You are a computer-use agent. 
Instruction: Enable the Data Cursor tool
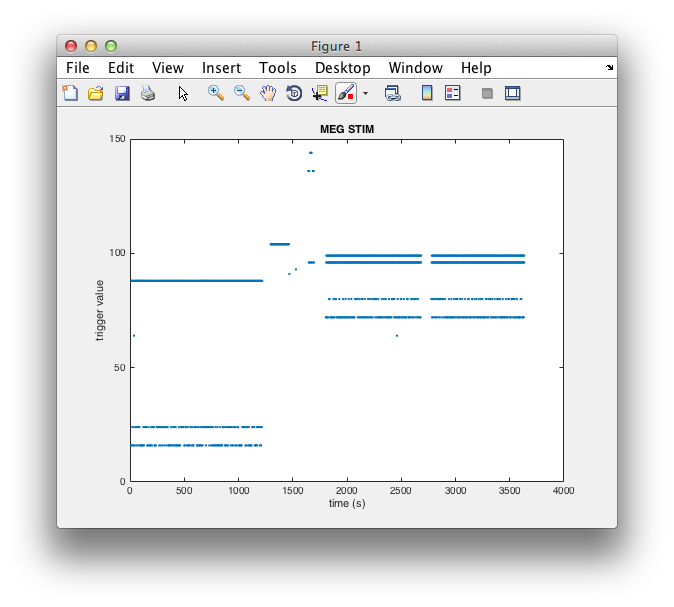click(320, 93)
